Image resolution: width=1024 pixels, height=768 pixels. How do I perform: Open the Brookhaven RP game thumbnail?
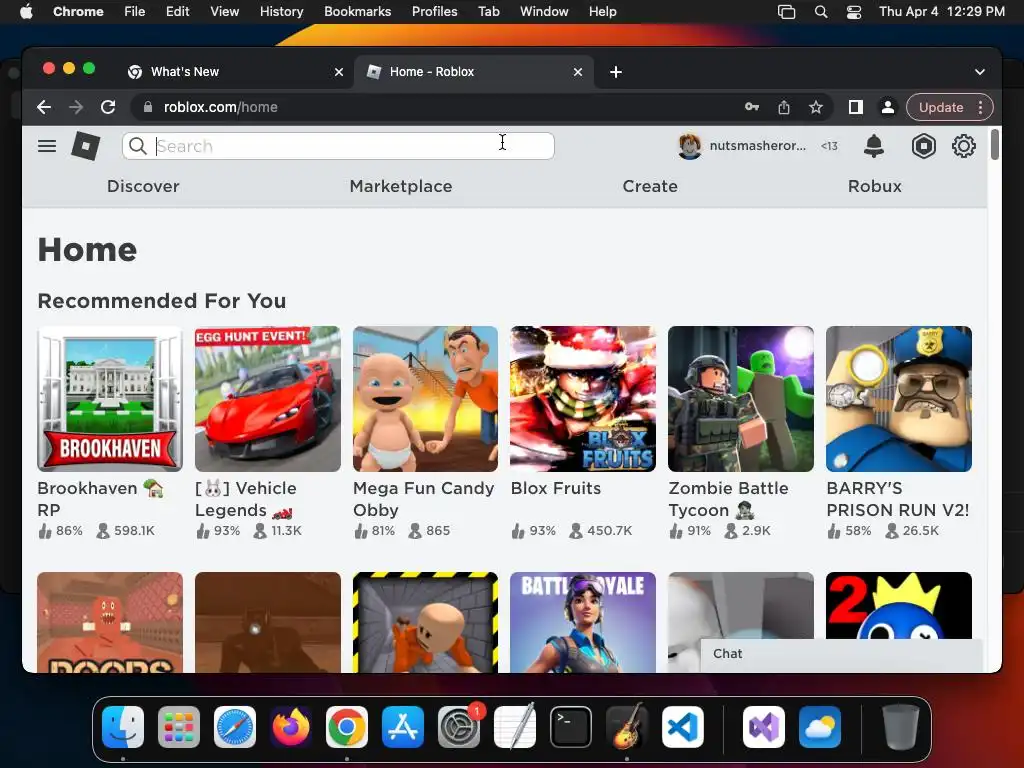click(110, 399)
